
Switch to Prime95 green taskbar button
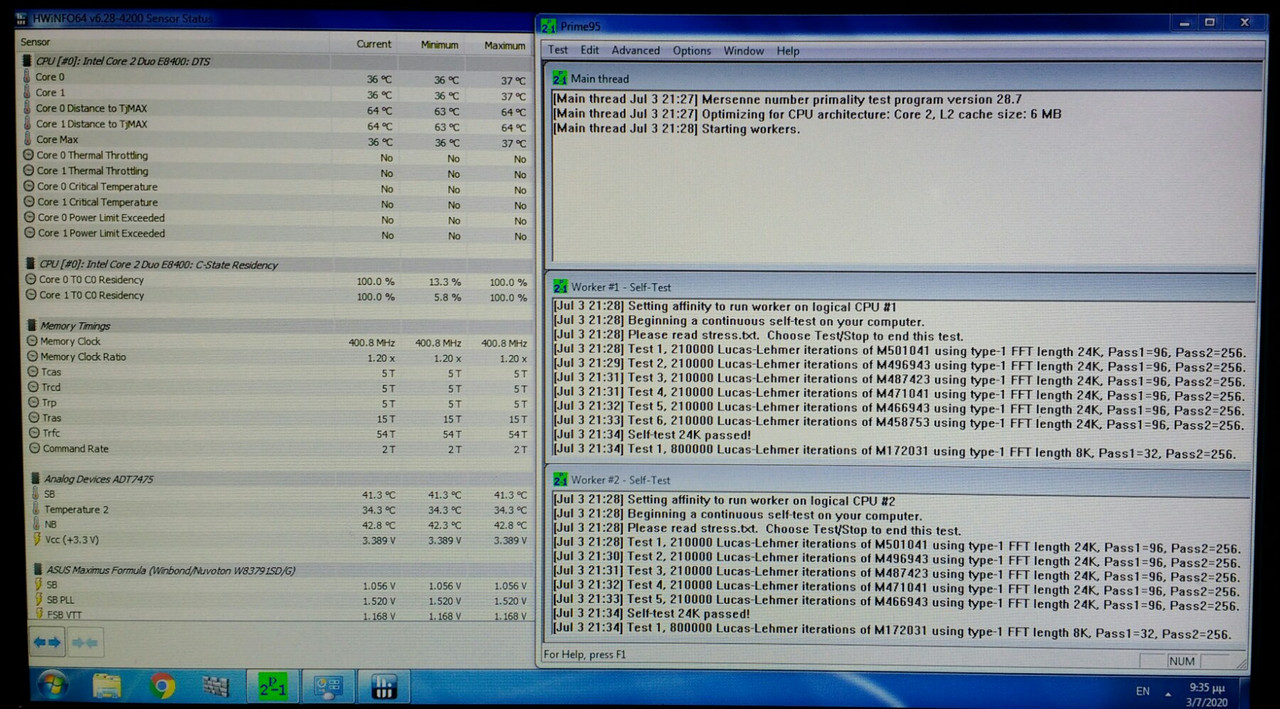pos(272,686)
